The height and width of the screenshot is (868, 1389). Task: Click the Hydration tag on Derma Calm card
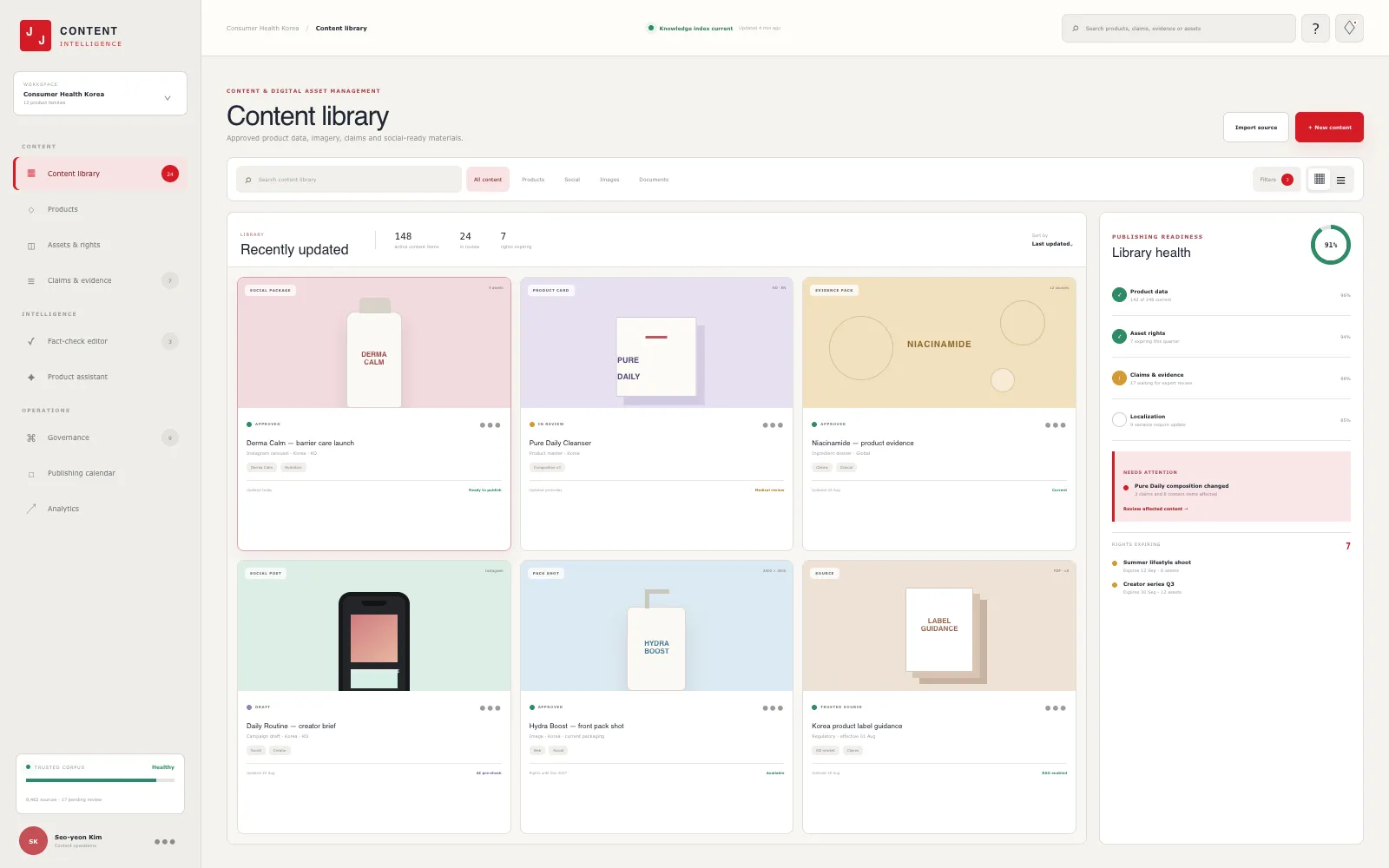click(293, 468)
